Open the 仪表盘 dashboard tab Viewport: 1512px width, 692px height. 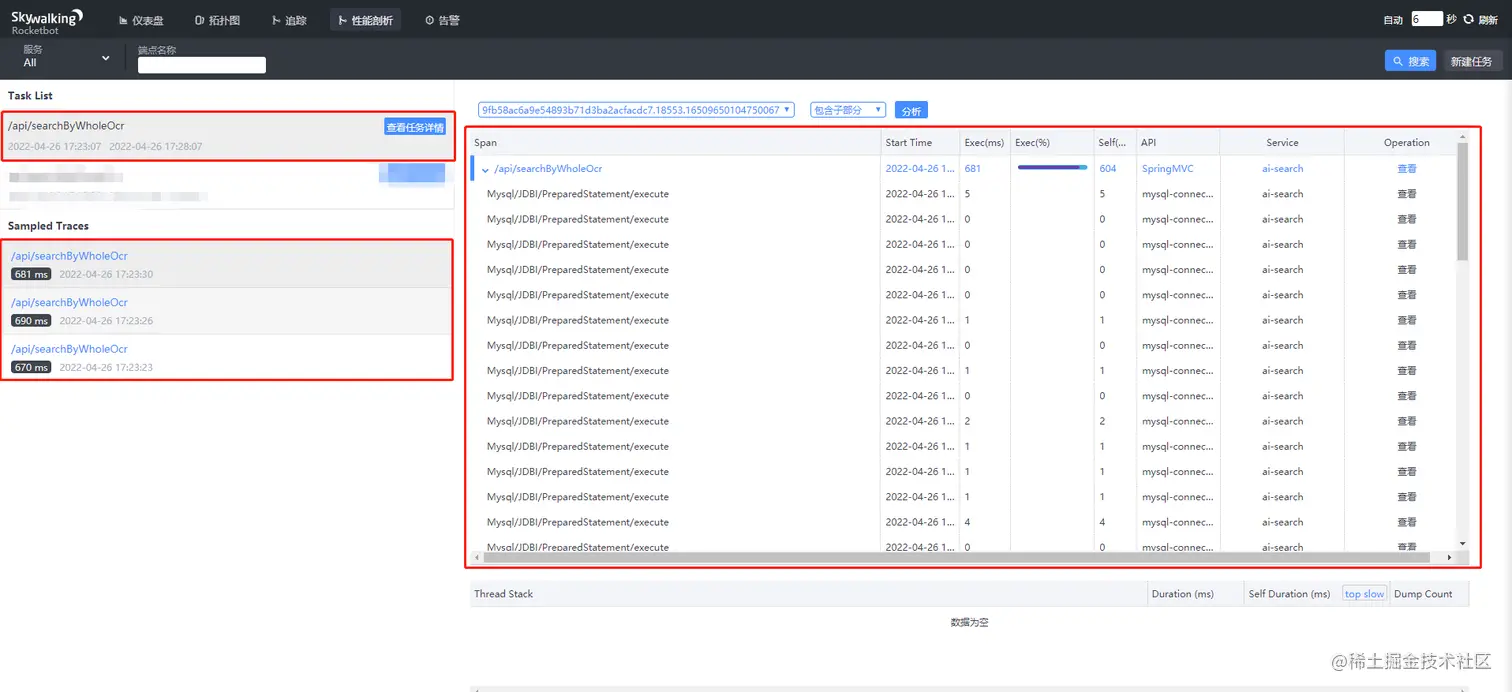click(x=141, y=20)
